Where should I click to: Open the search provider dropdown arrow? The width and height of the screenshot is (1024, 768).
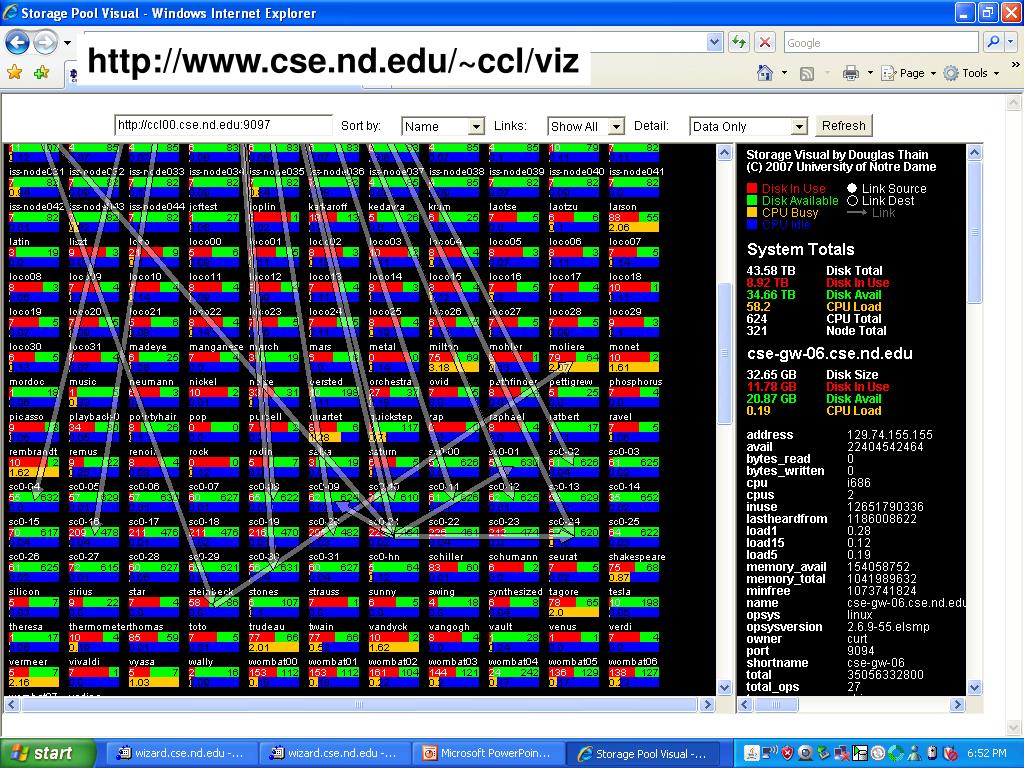1010,42
